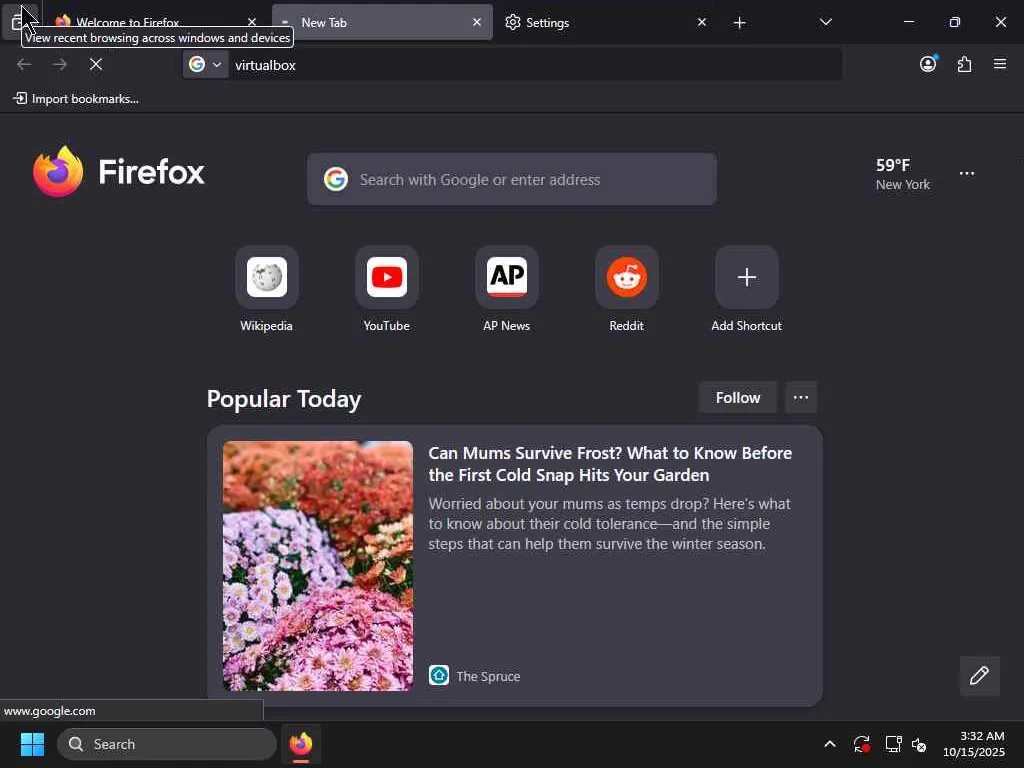Go forward with the forward arrow

[x=60, y=64]
